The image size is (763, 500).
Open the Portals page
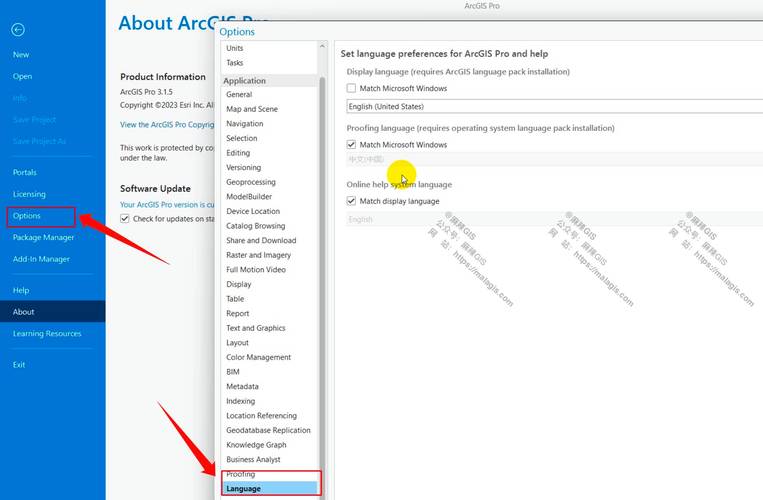point(25,172)
